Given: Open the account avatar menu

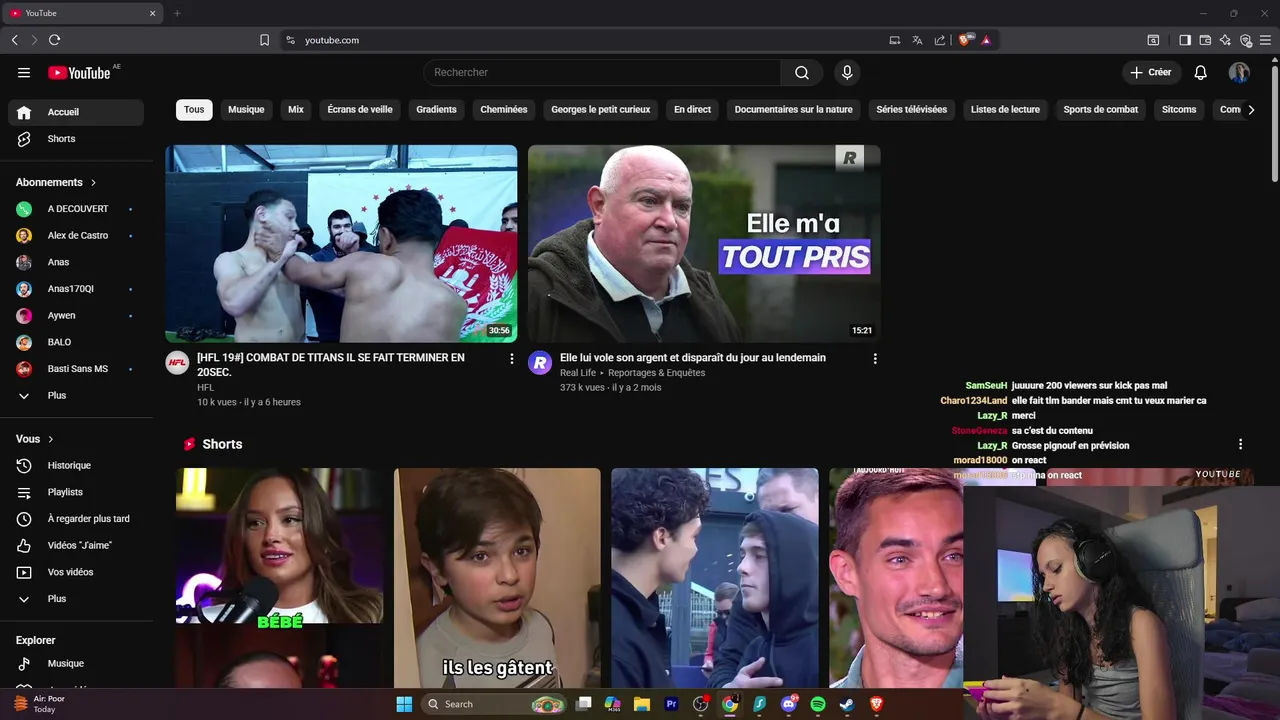Looking at the screenshot, I should point(1239,72).
